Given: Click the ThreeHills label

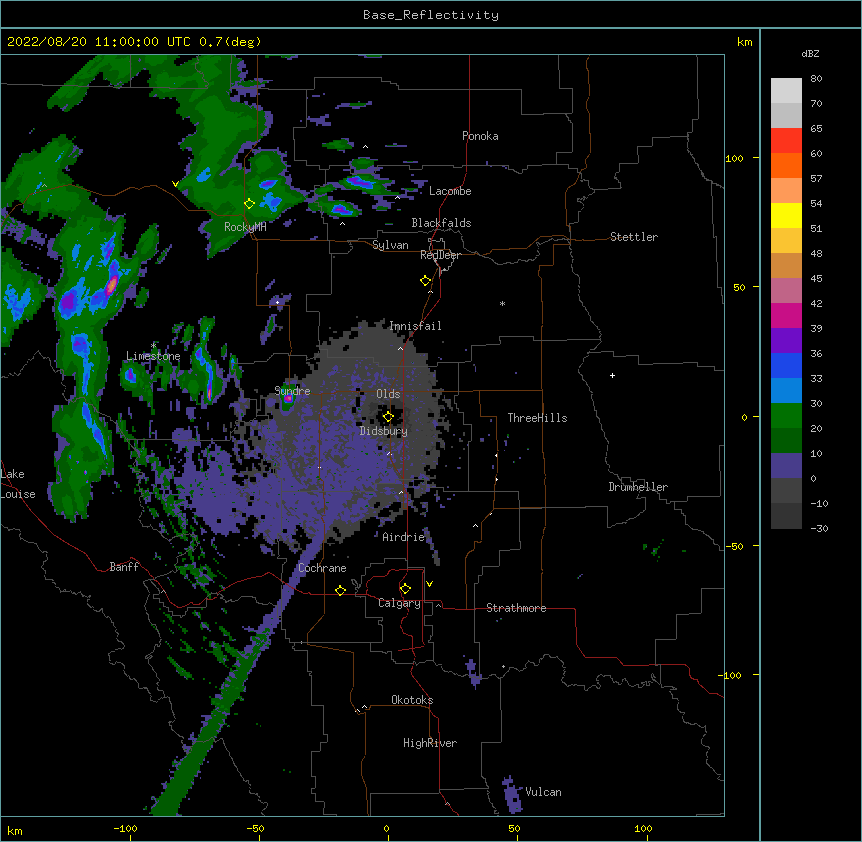Looking at the screenshot, I should (537, 418).
